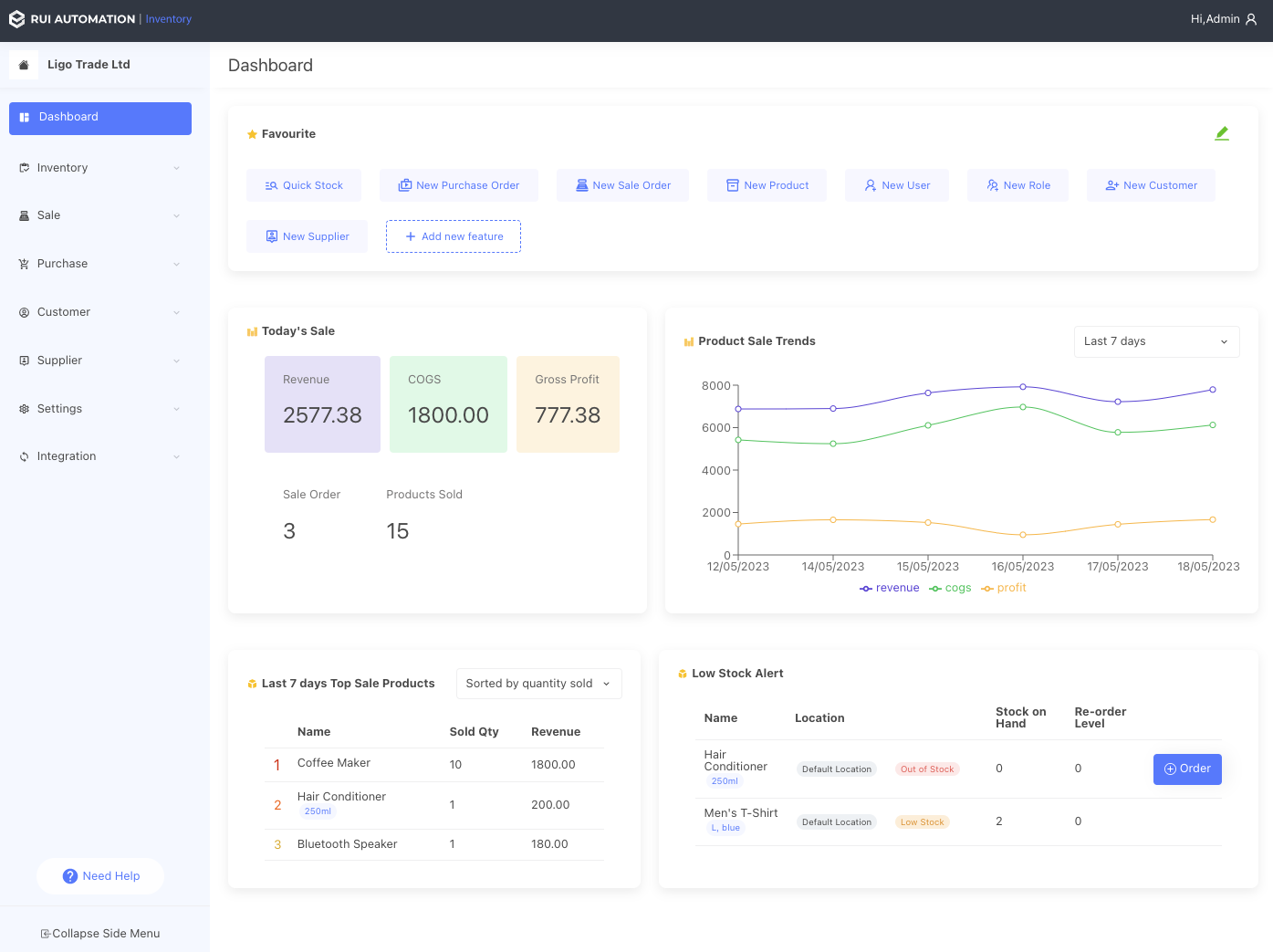This screenshot has height=952, width=1273.
Task: Select the Inventory icon in the sidebar
Action: tap(25, 167)
